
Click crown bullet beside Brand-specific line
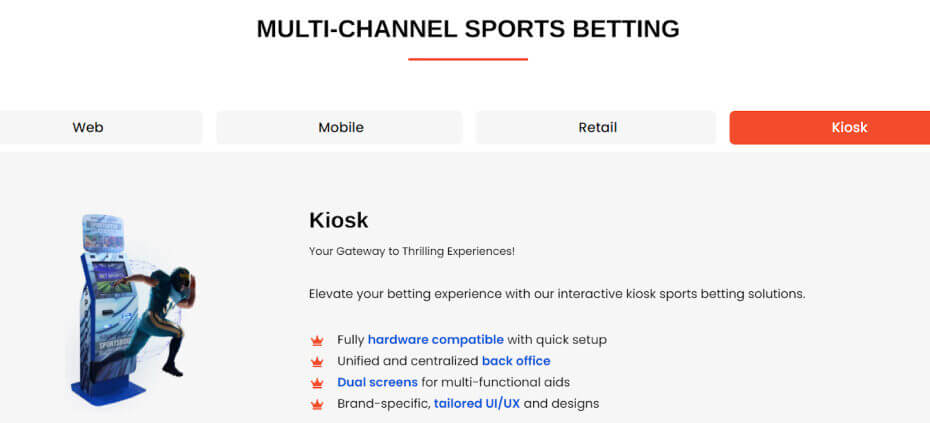[317, 405]
